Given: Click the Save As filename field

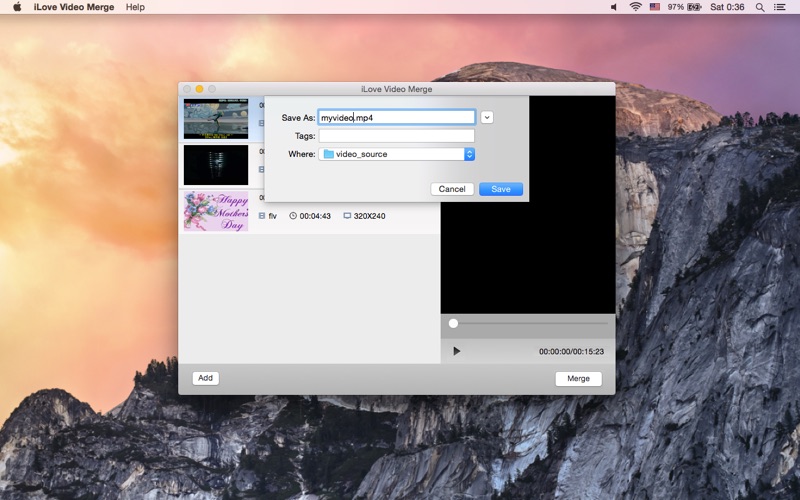Looking at the screenshot, I should pyautogui.click(x=396, y=117).
